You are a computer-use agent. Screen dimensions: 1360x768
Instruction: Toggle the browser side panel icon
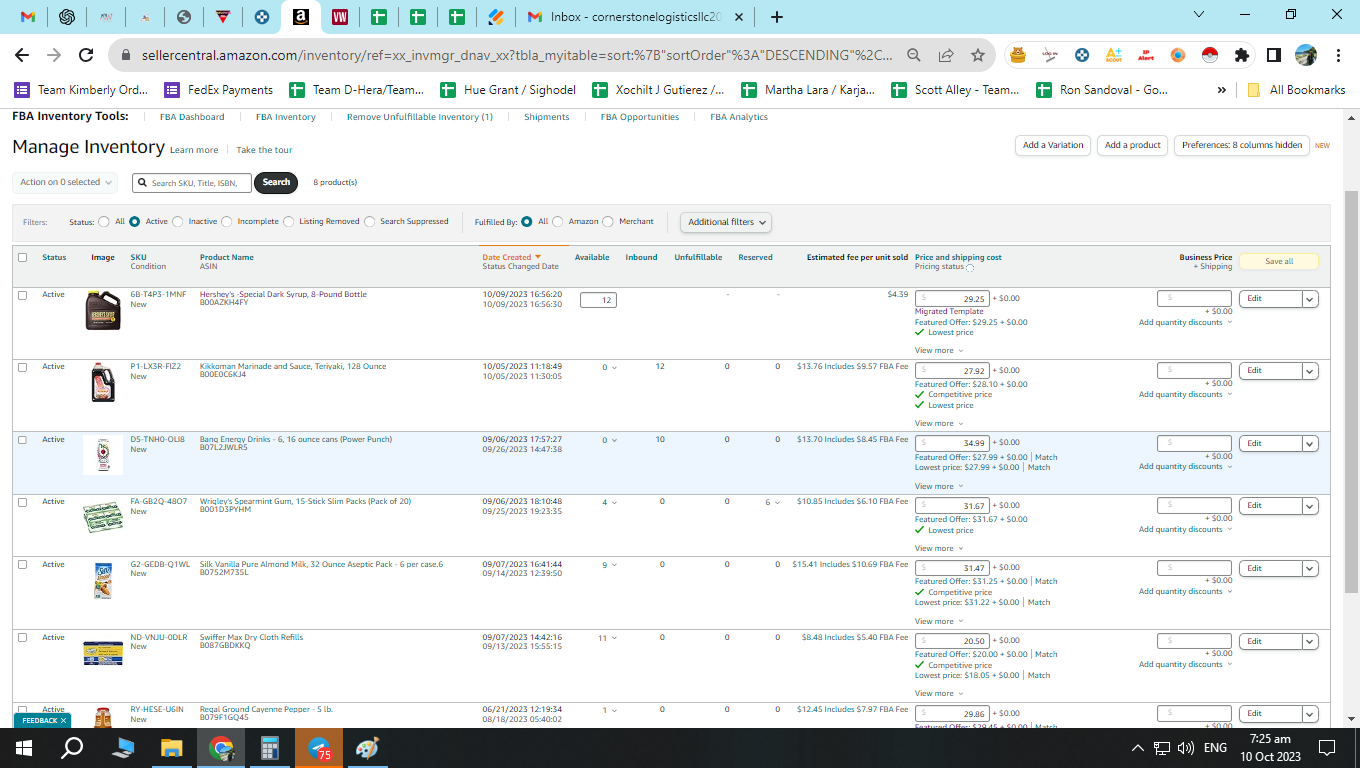[1274, 55]
